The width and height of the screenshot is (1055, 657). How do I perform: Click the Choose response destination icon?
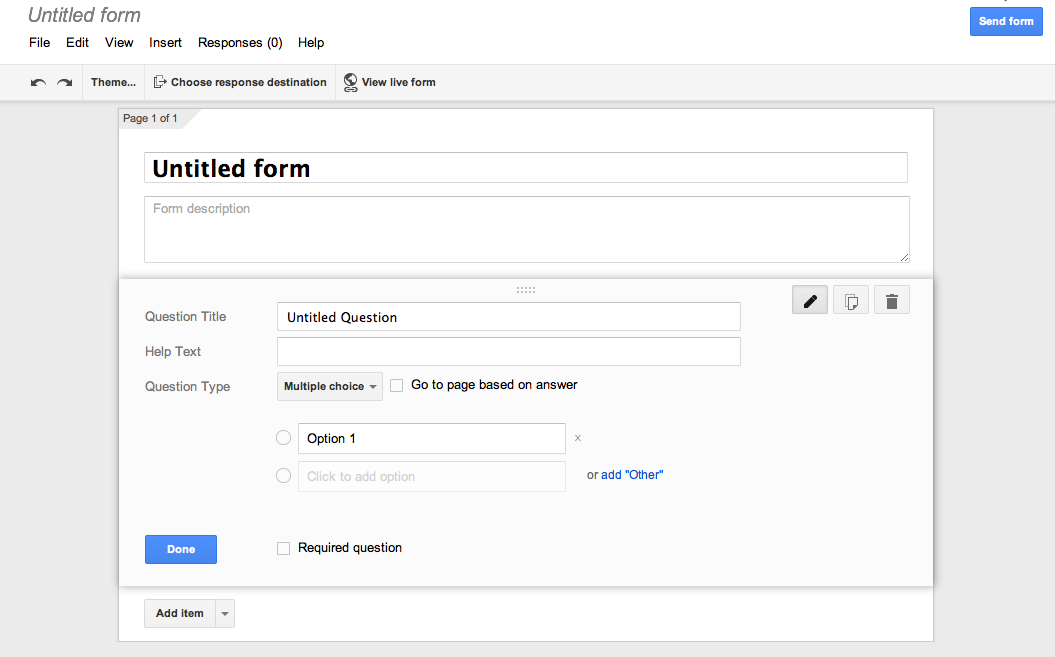pyautogui.click(x=160, y=82)
